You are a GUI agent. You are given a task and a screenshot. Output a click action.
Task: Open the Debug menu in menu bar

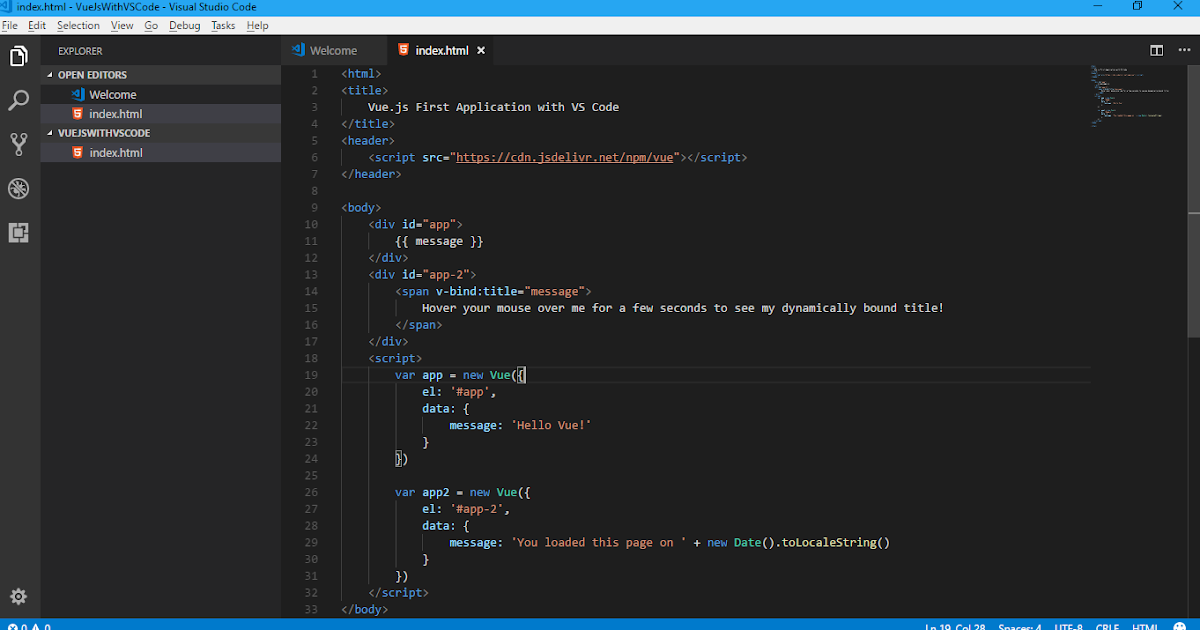coord(184,25)
